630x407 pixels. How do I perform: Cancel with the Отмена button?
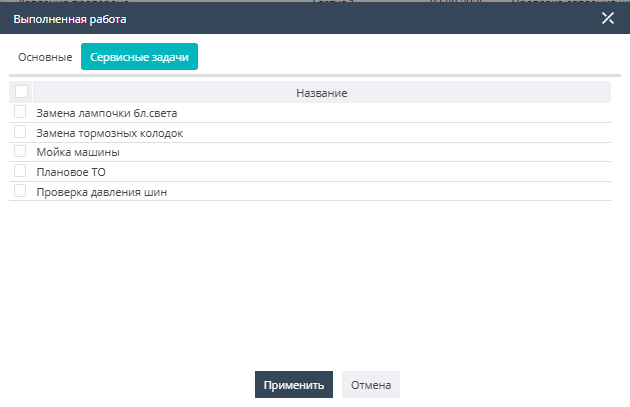[371, 385]
